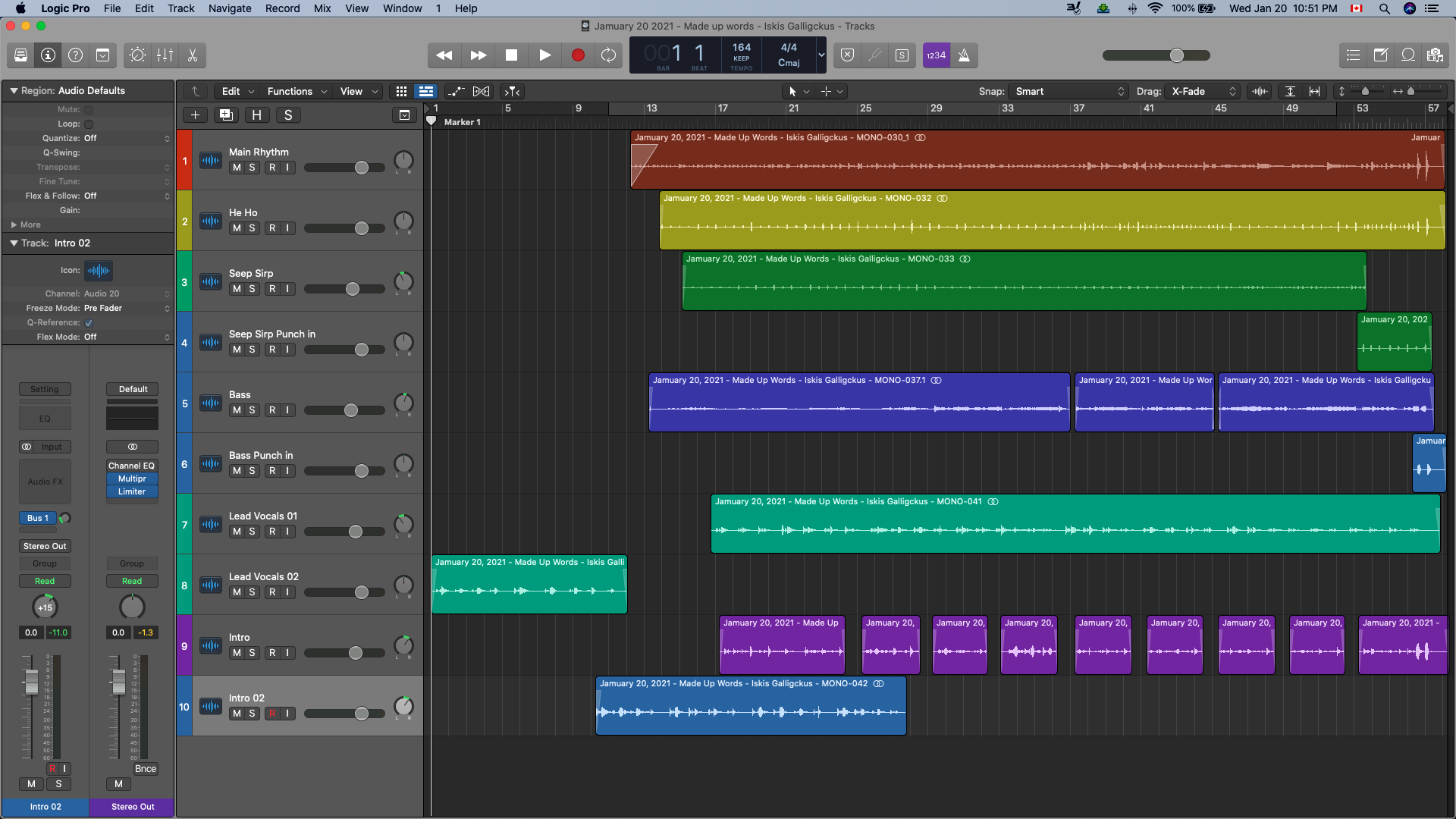Toggle Cycle mode button
The height and width of the screenshot is (819, 1456).
pos(608,55)
